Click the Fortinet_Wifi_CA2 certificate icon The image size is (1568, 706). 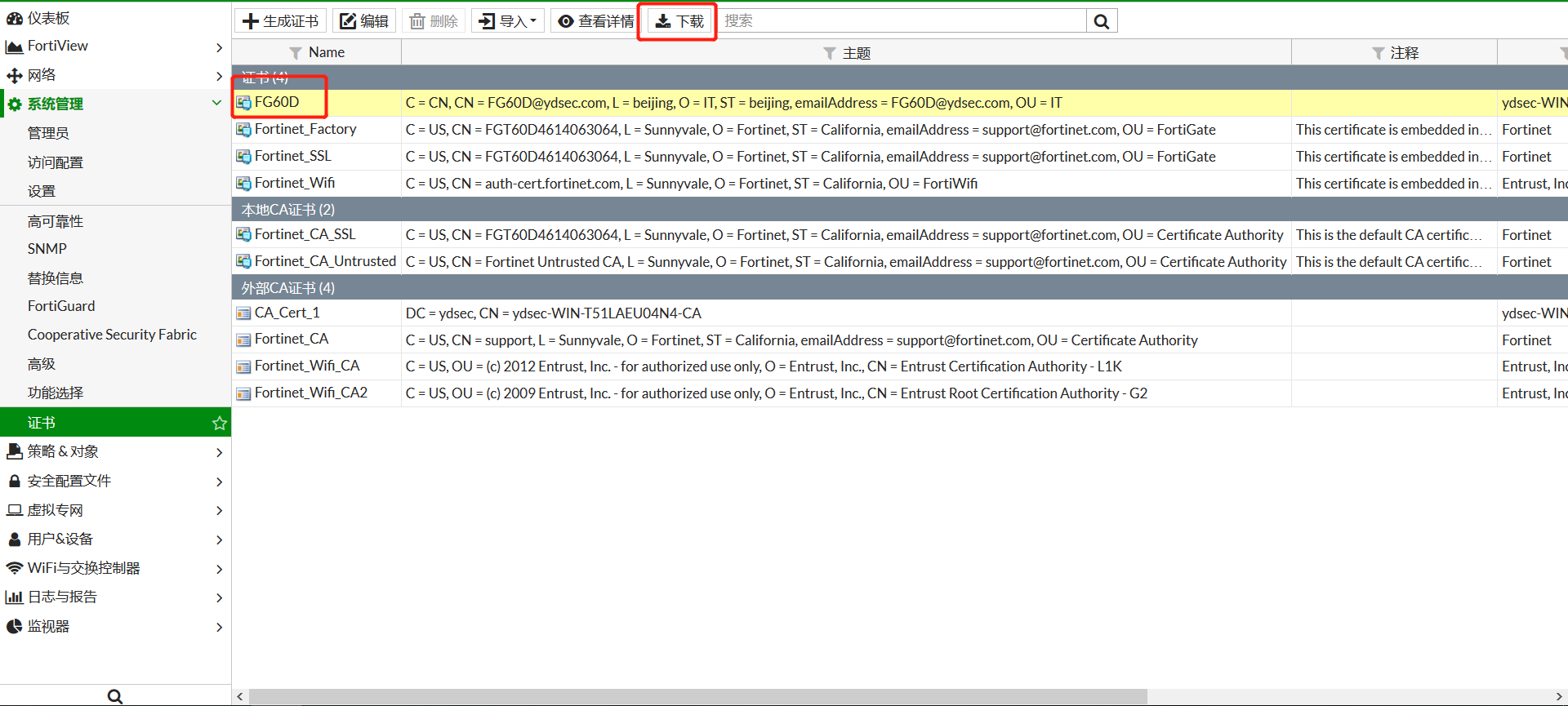(x=243, y=393)
